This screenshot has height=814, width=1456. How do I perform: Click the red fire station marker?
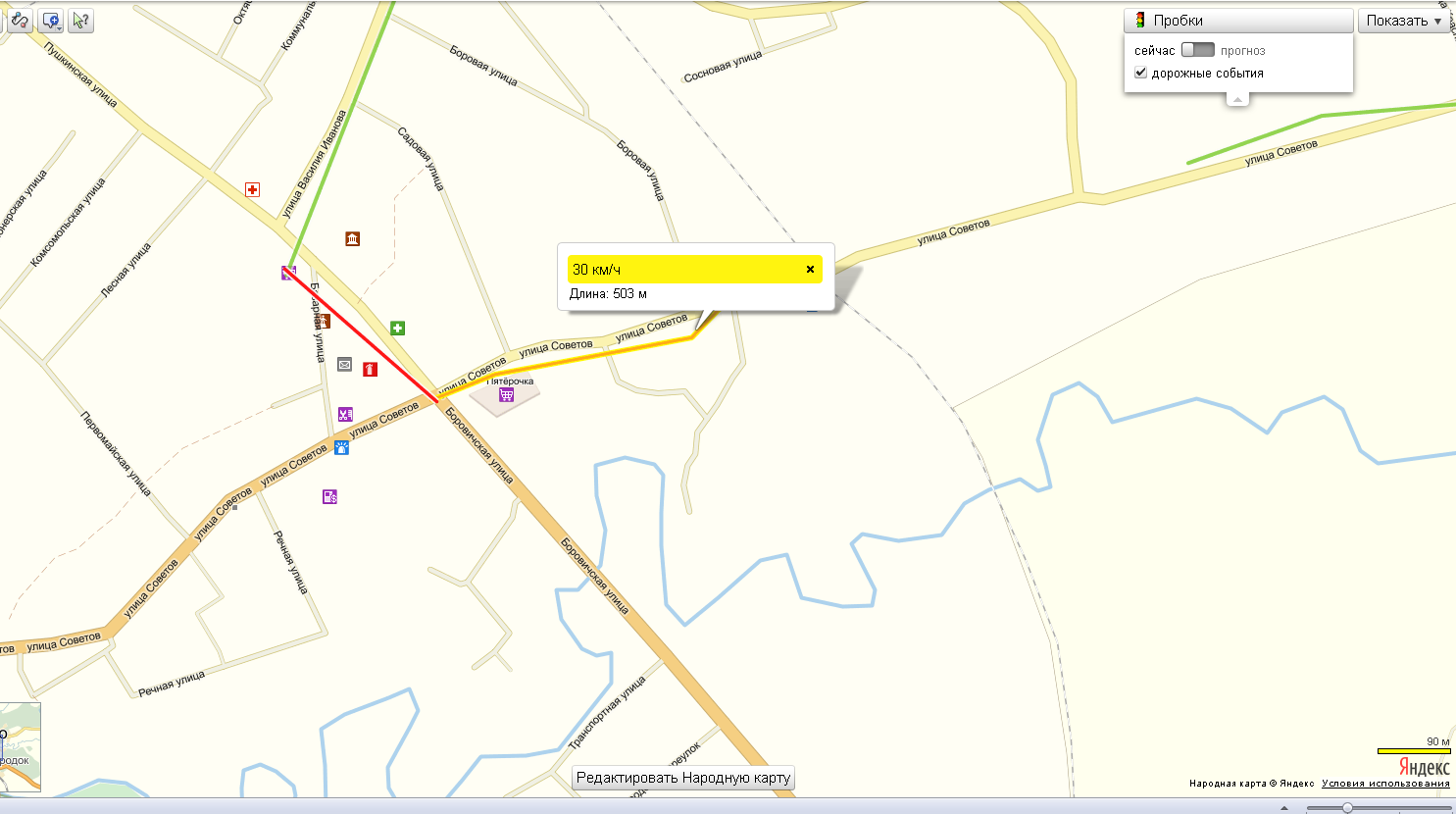[370, 369]
